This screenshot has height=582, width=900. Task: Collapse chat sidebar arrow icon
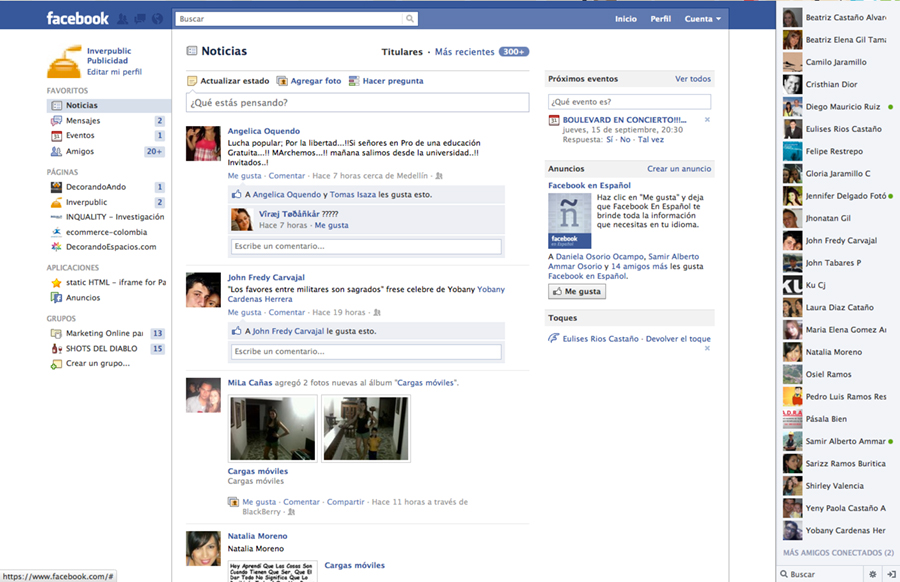pyautogui.click(x=891, y=574)
